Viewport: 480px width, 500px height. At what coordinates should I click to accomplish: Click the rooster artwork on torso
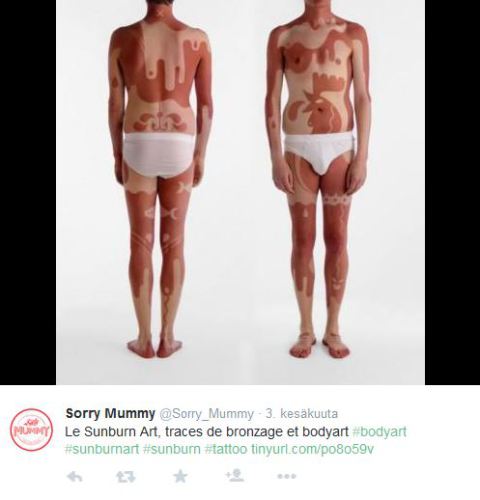click(320, 105)
